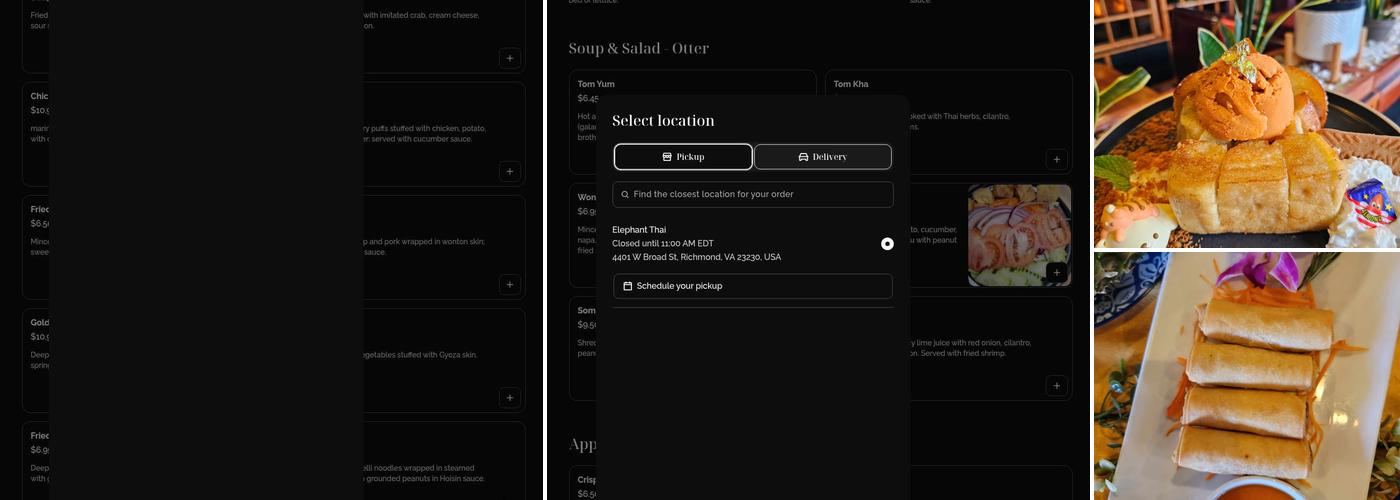The height and width of the screenshot is (500, 1400).
Task: Add Tom Kha soup with plus button
Action: point(1056,159)
